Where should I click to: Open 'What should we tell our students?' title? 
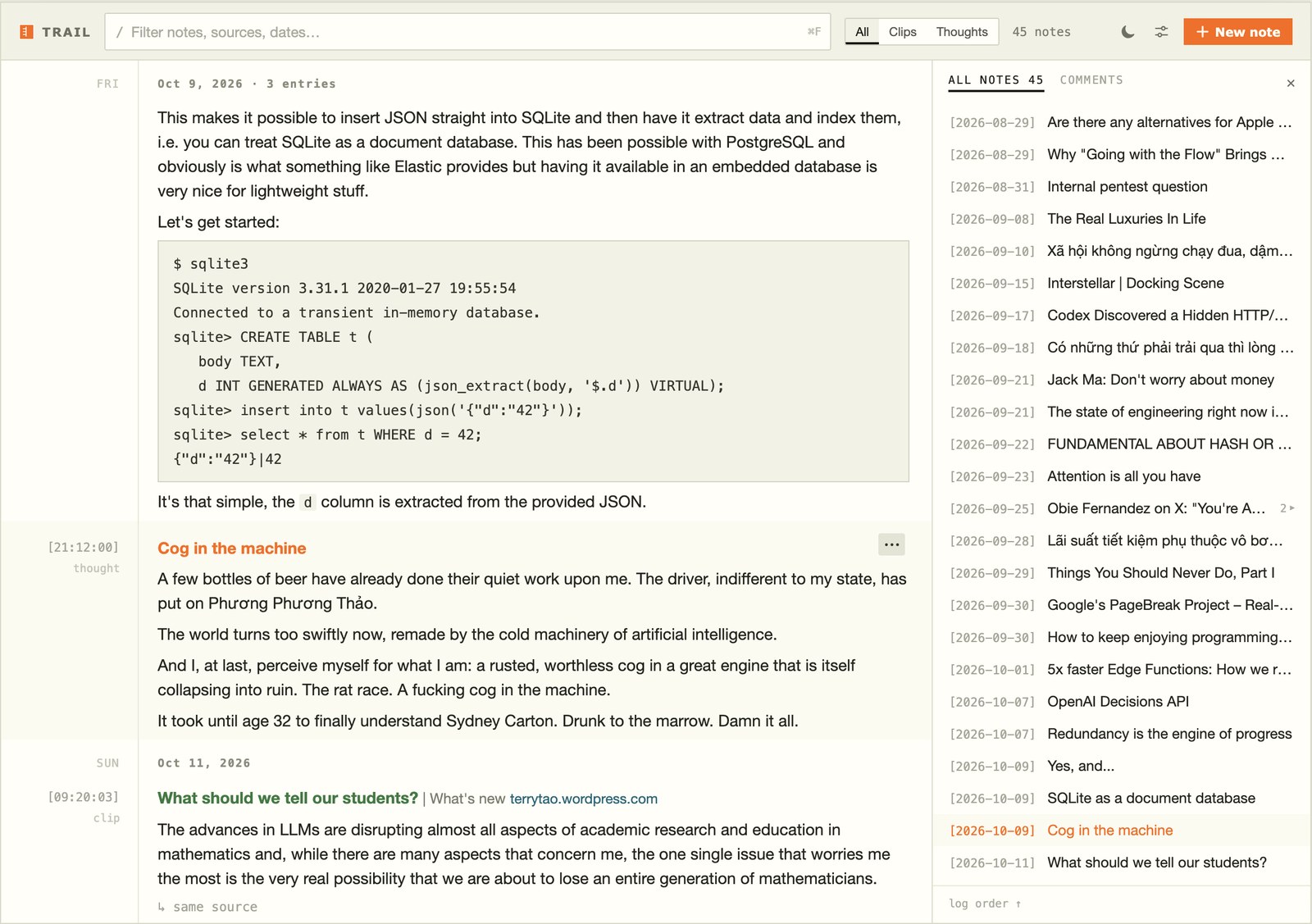tap(288, 799)
